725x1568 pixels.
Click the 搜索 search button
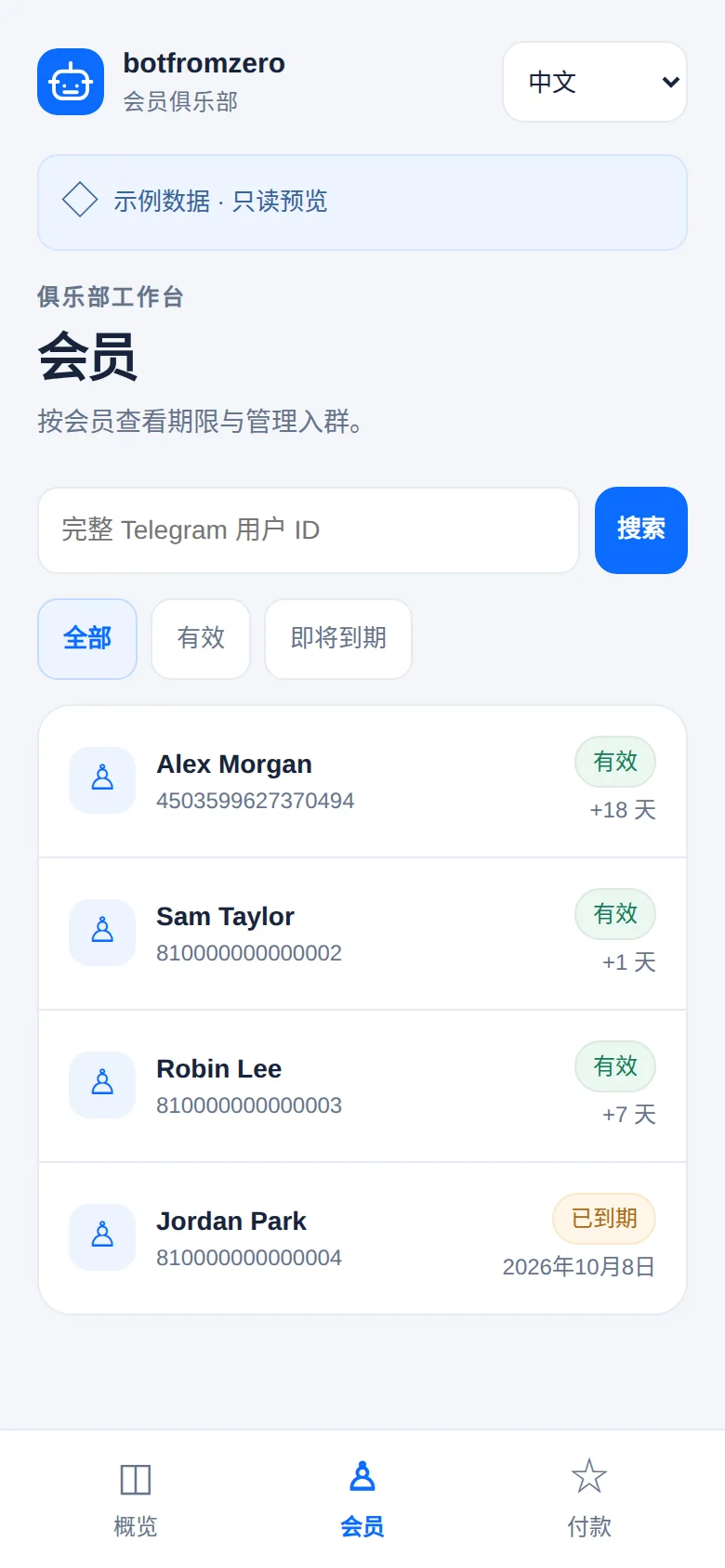coord(641,530)
